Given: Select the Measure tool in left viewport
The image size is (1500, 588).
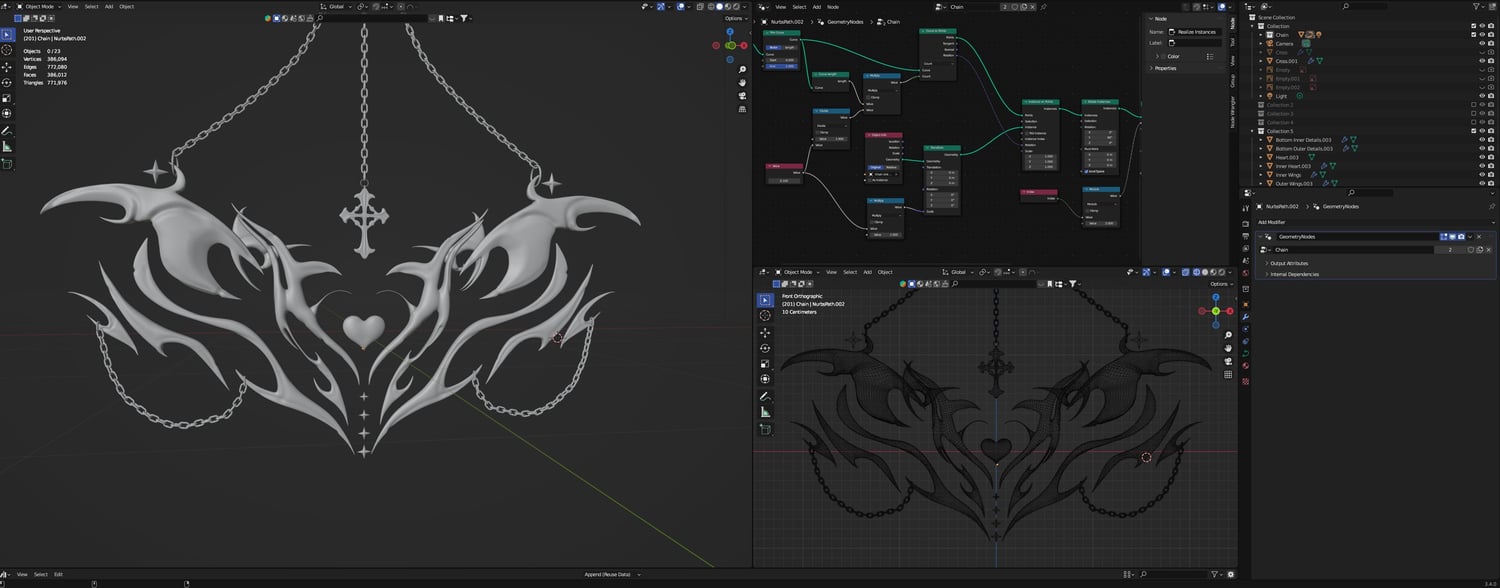Looking at the screenshot, I should pos(6,146).
